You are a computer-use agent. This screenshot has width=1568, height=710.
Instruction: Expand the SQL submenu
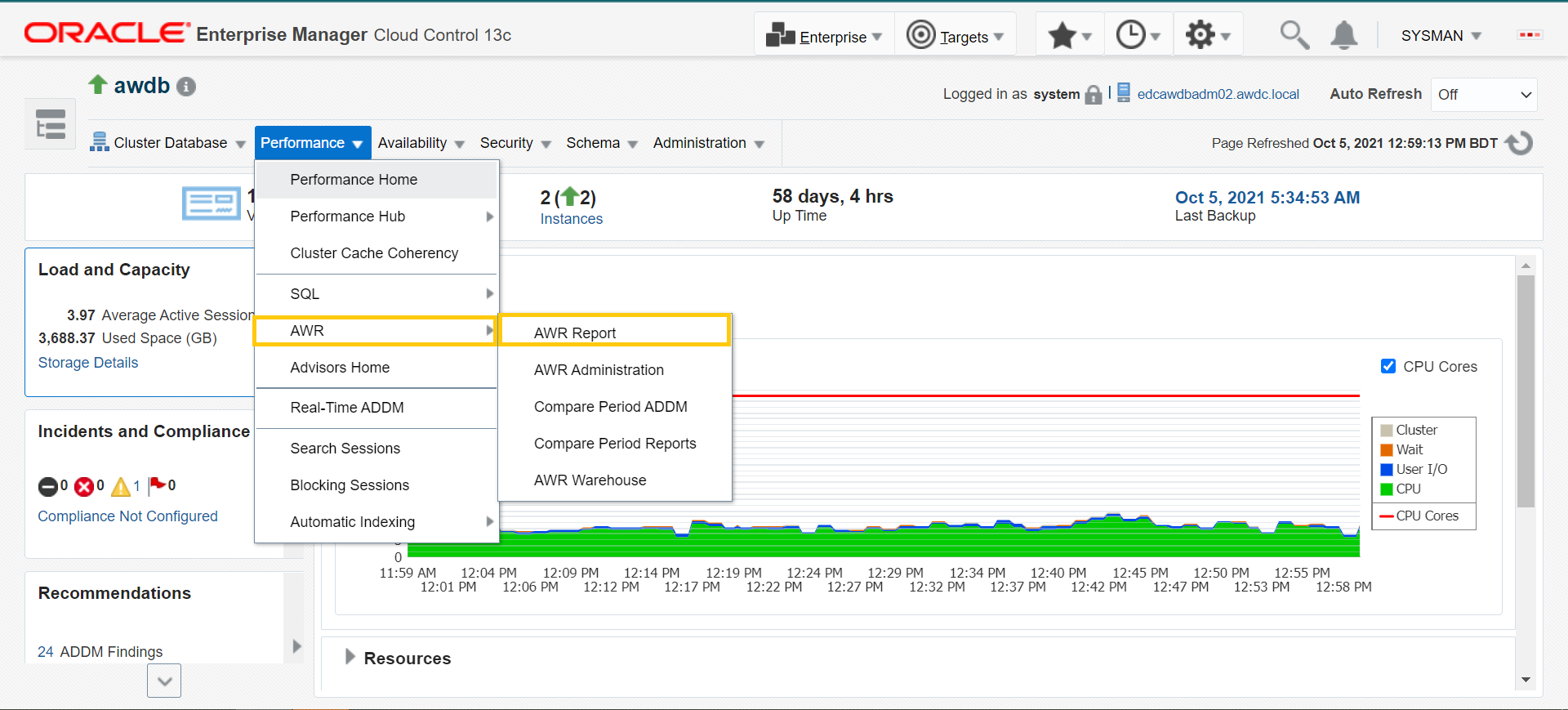pyautogui.click(x=376, y=294)
